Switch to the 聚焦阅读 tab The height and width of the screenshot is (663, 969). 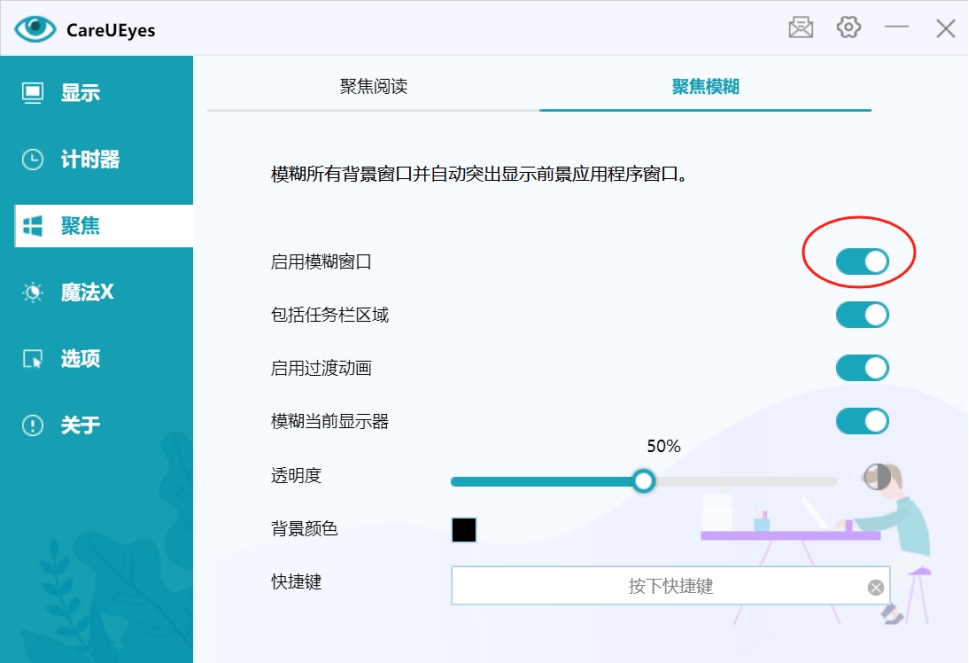point(373,87)
